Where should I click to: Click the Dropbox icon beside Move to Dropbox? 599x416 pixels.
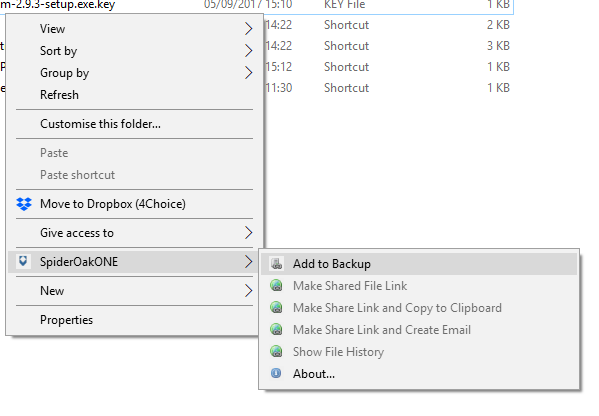coord(24,204)
